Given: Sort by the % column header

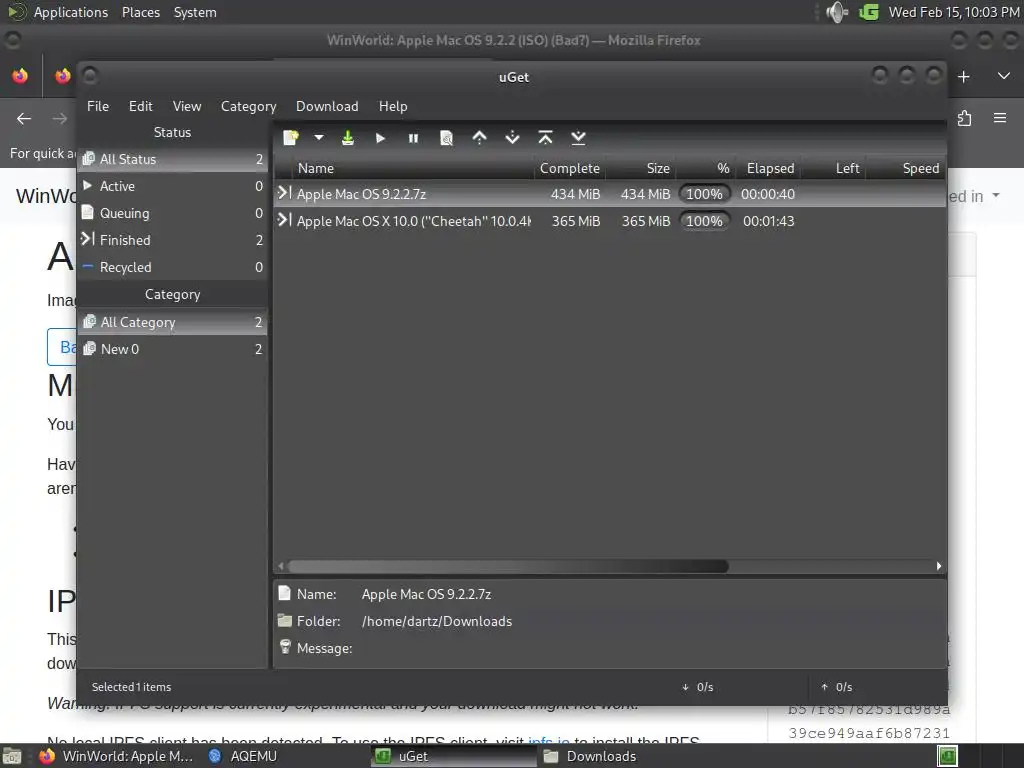Looking at the screenshot, I should tap(704, 168).
